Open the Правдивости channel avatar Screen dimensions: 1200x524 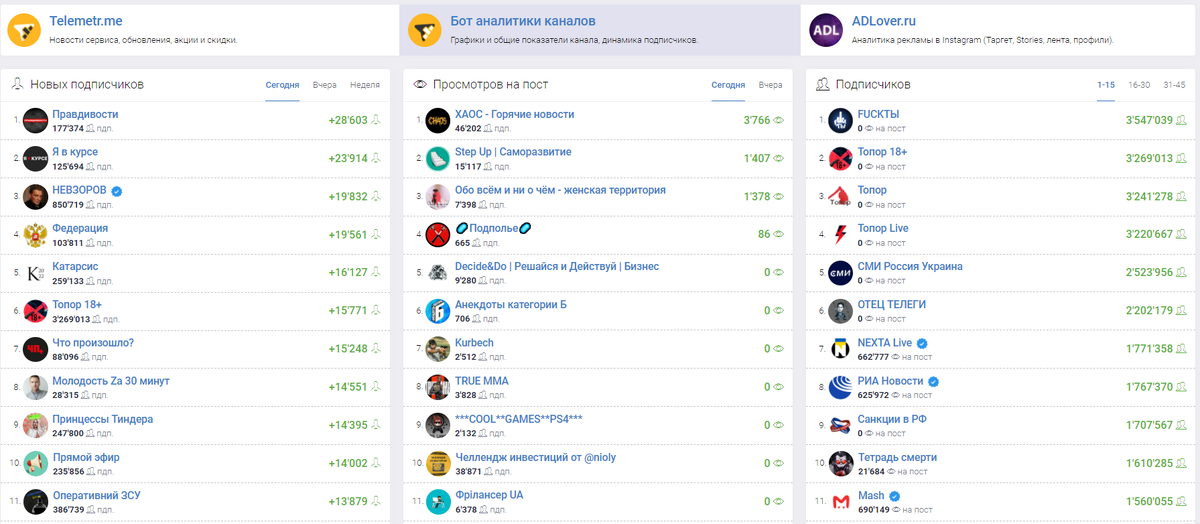click(36, 121)
